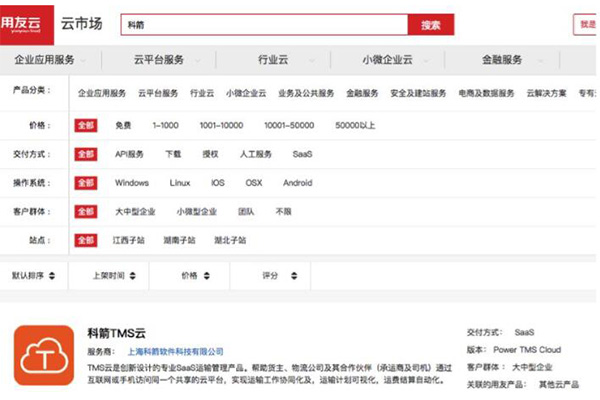This screenshot has width=600, height=400.
Task: Filter category by 小微企业云 link
Action: point(246,93)
